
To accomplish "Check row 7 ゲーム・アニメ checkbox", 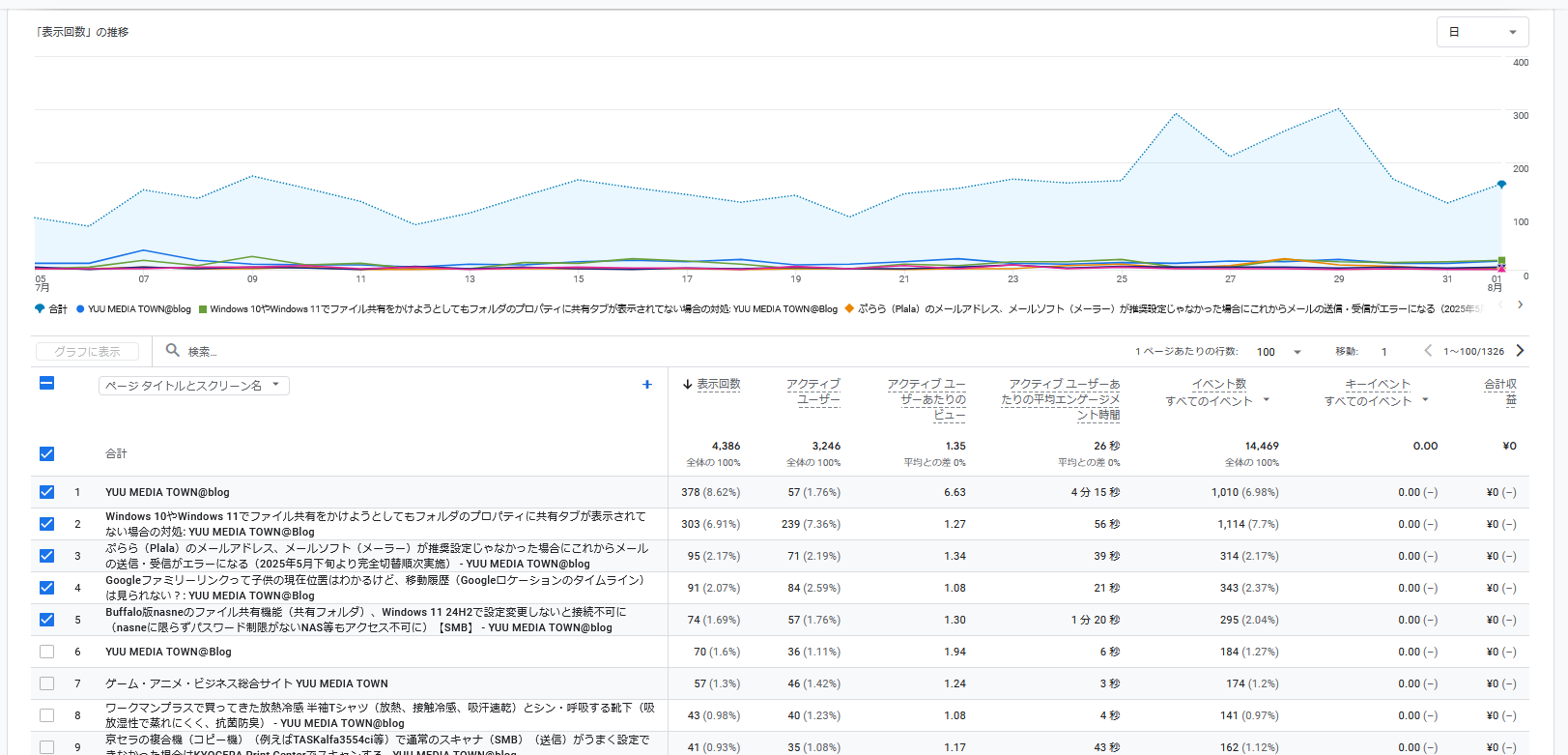I will pyautogui.click(x=46, y=683).
